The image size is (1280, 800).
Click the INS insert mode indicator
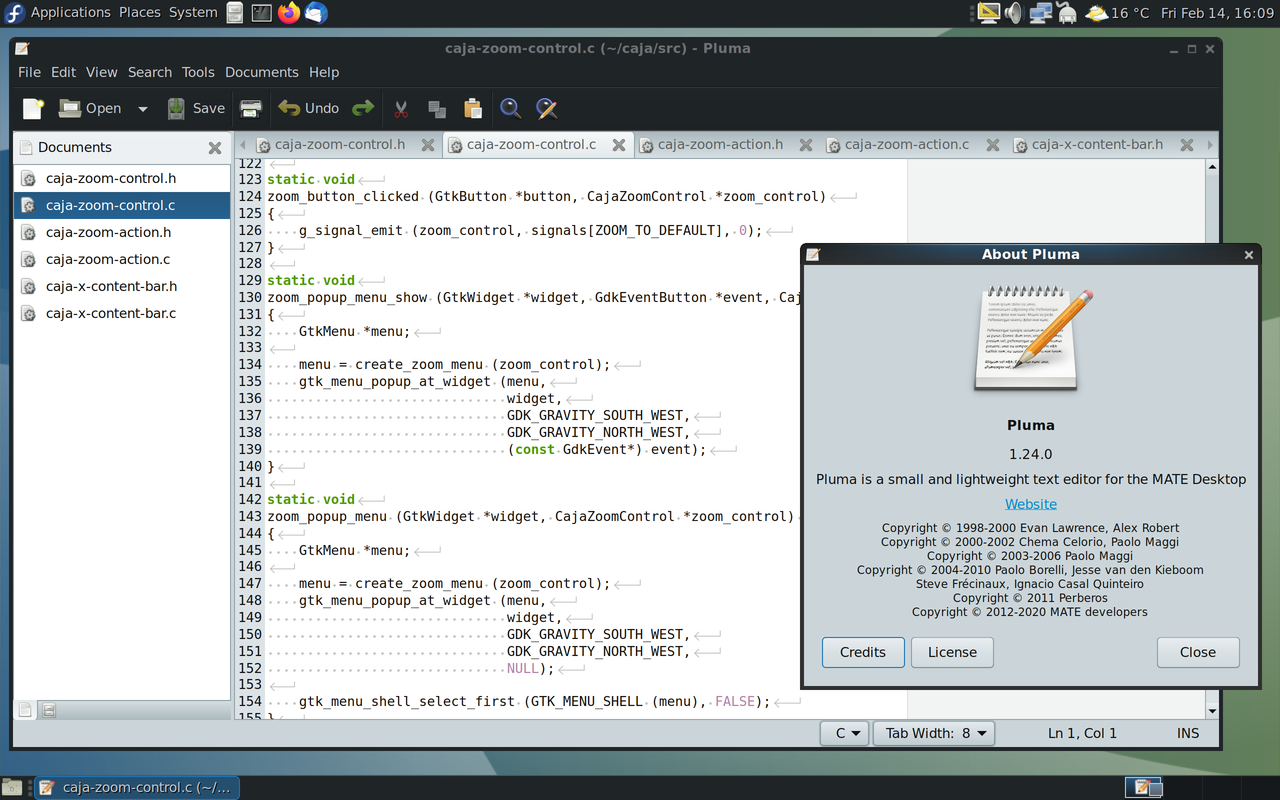click(x=1188, y=733)
